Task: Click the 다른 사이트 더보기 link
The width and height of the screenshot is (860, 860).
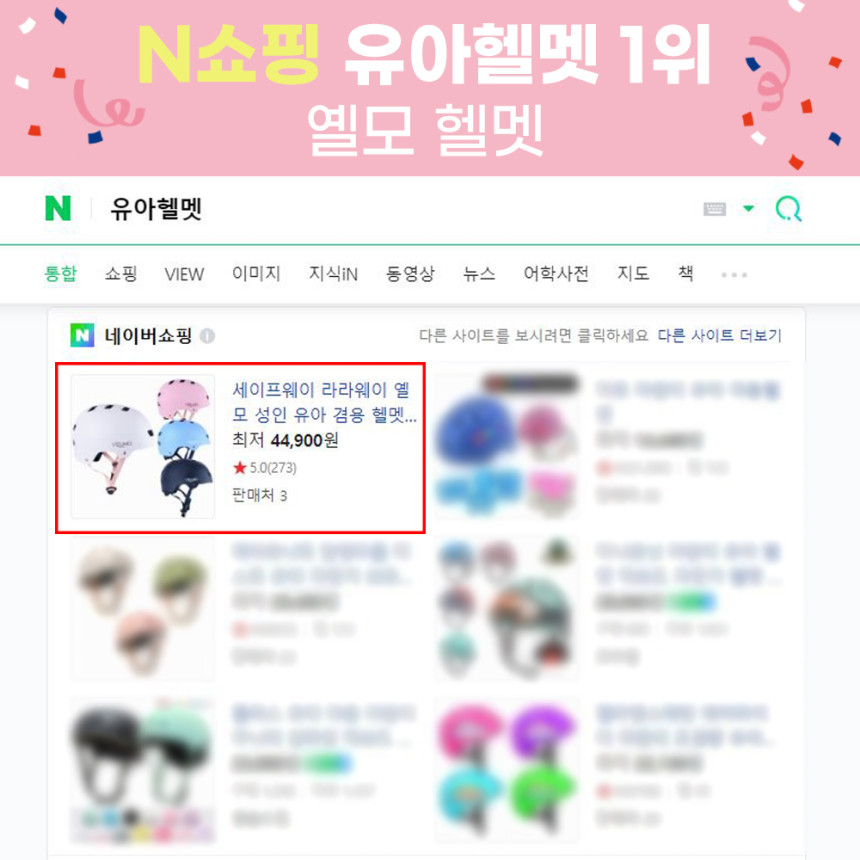Action: tap(720, 335)
